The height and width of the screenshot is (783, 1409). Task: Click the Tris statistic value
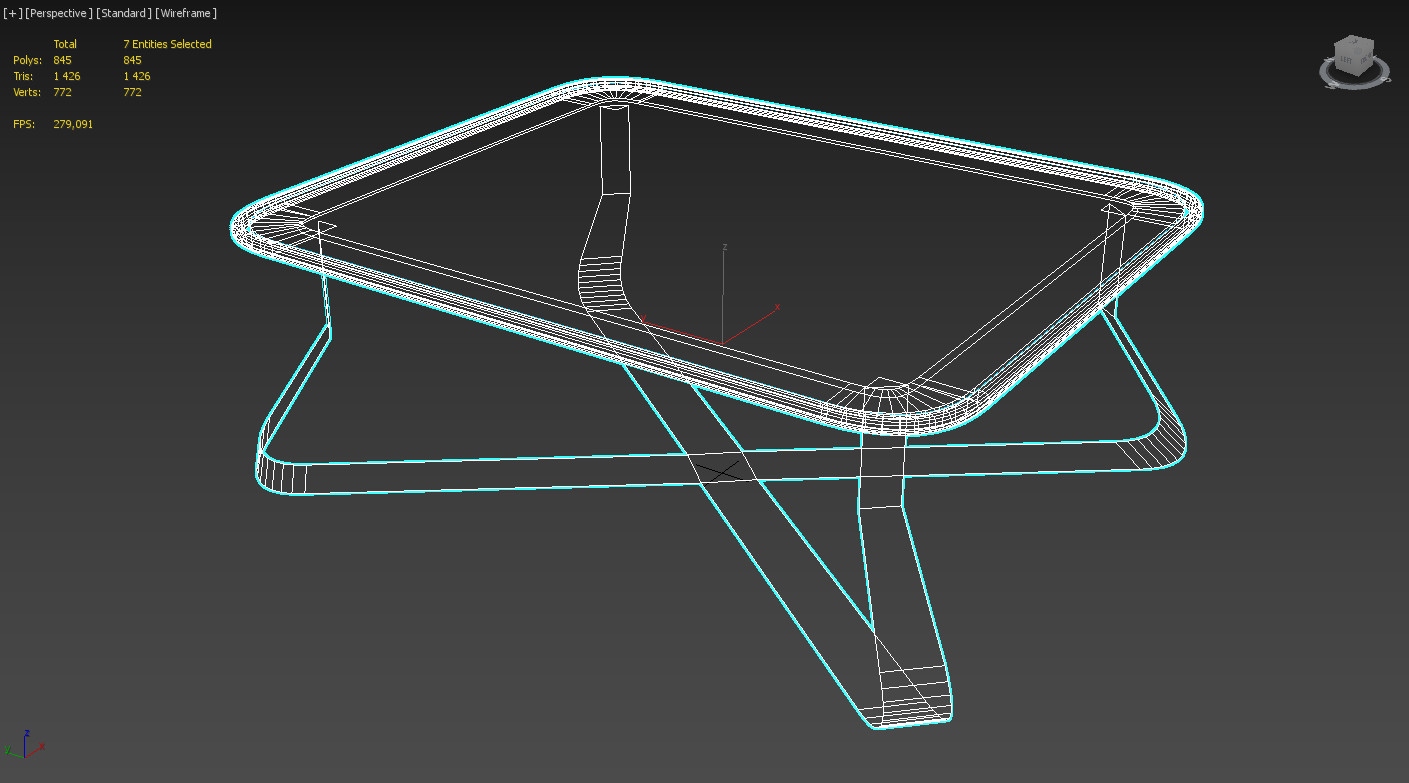coord(66,76)
